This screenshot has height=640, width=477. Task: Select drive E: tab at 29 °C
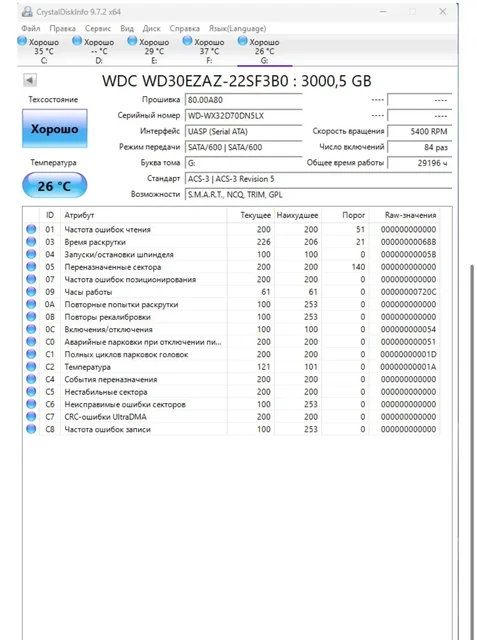click(149, 51)
